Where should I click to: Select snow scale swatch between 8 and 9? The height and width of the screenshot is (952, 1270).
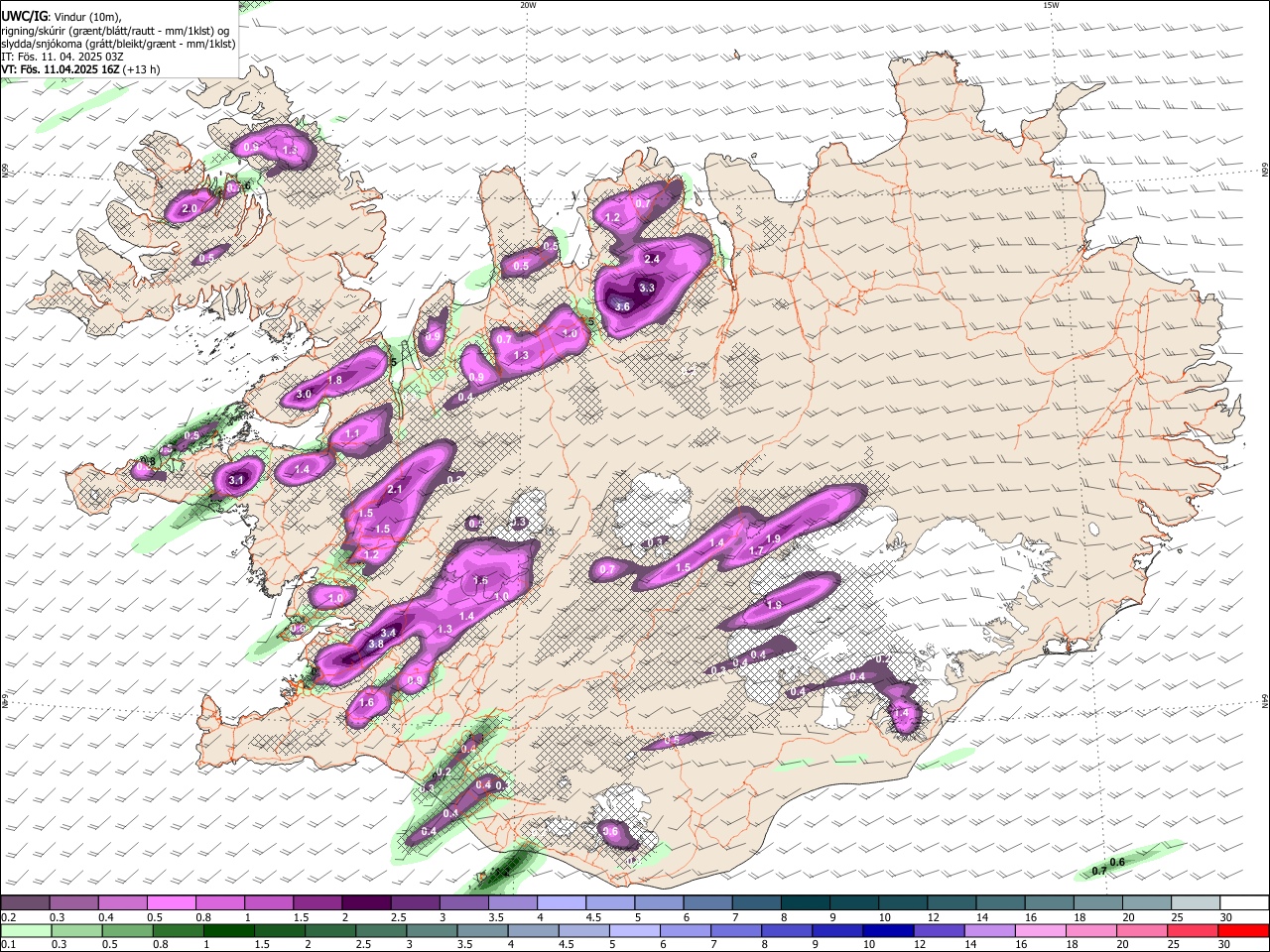pyautogui.click(x=804, y=903)
